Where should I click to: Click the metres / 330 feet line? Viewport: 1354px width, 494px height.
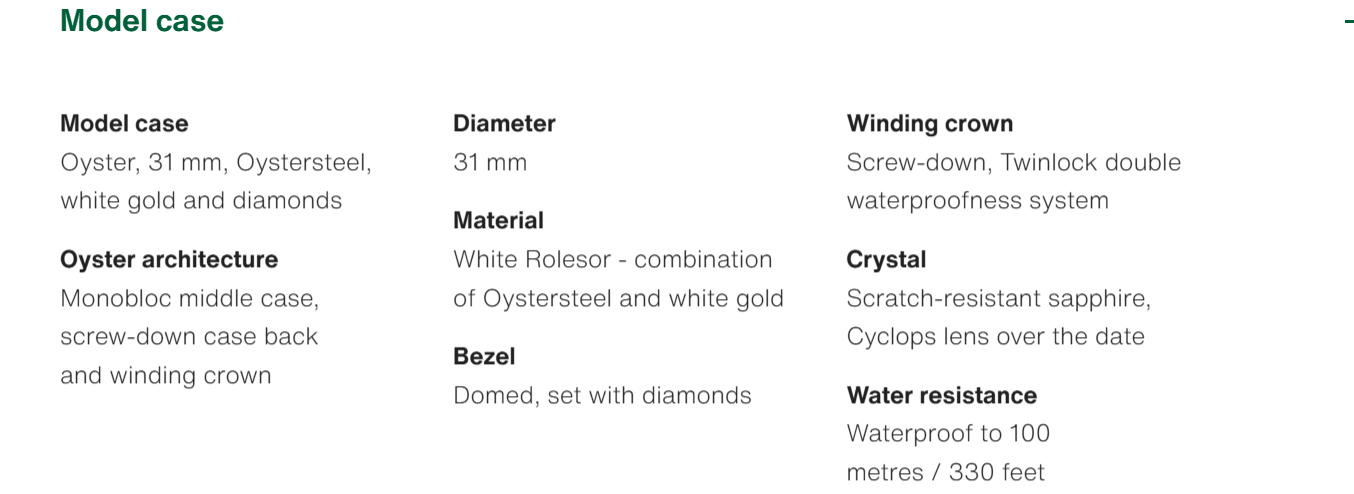946,472
